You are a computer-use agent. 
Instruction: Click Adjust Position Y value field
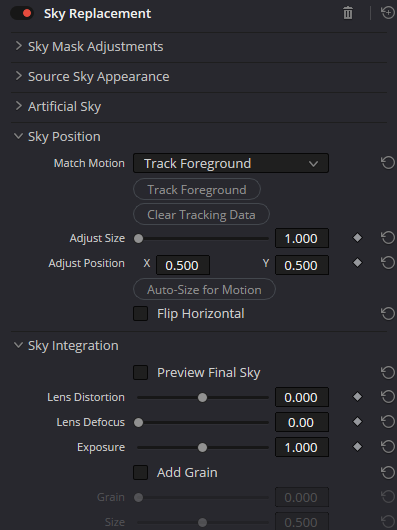pos(302,265)
